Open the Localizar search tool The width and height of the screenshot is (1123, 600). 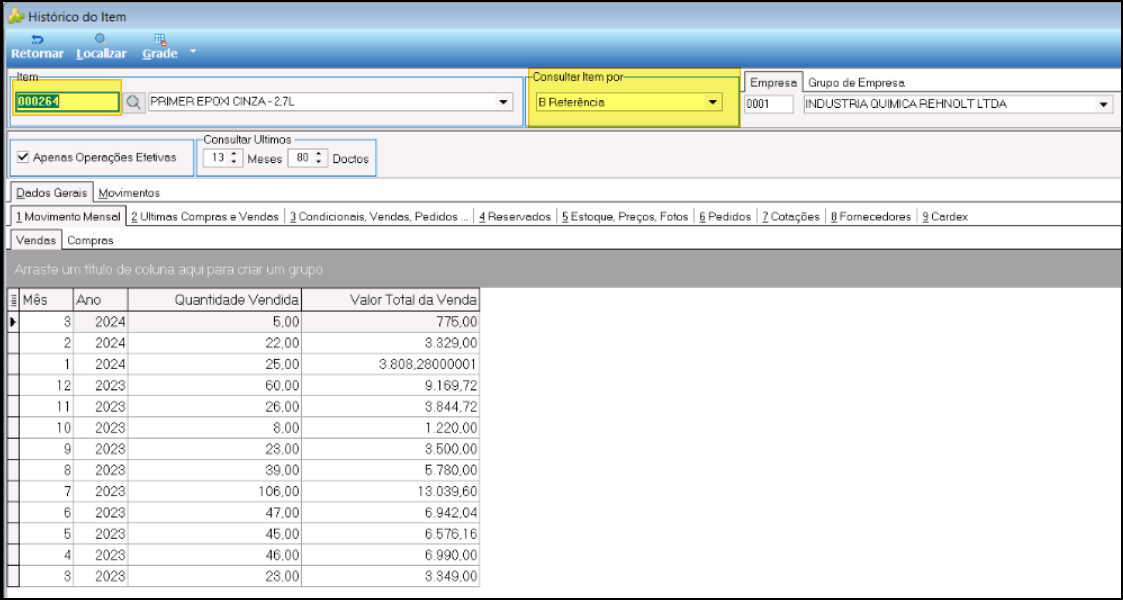pos(101,47)
